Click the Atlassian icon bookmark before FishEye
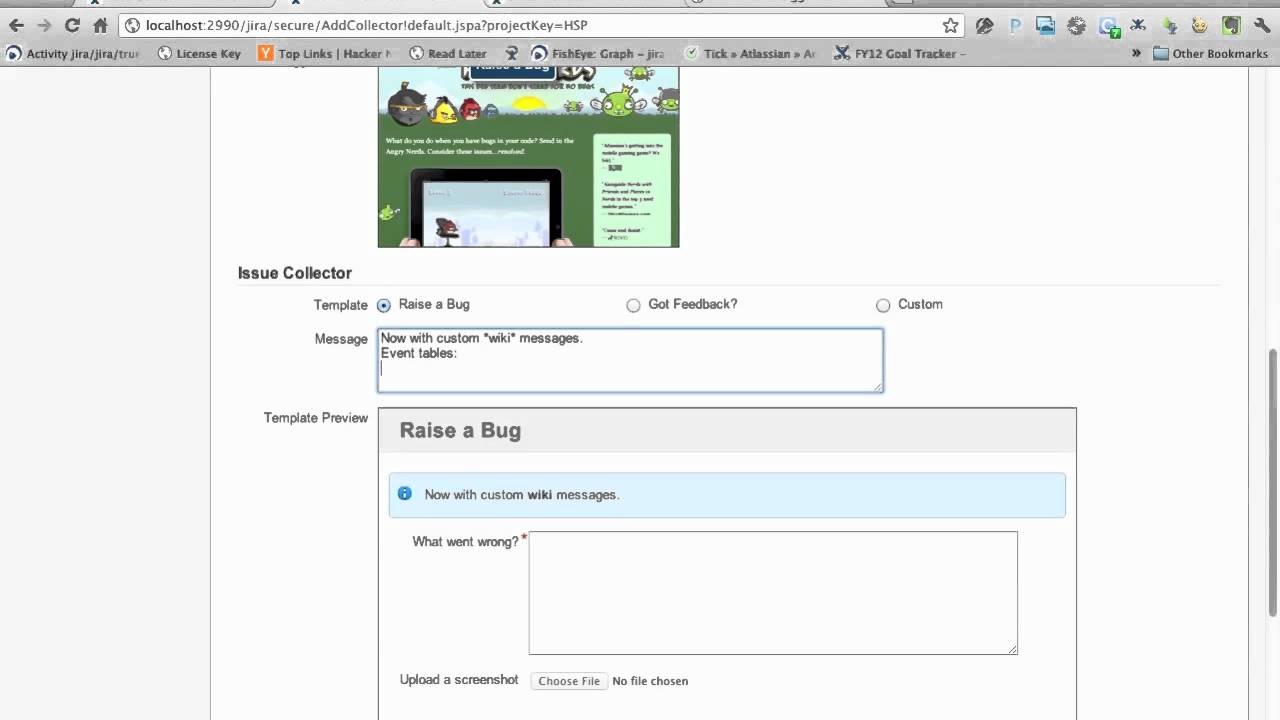This screenshot has height=720, width=1280. 512,54
